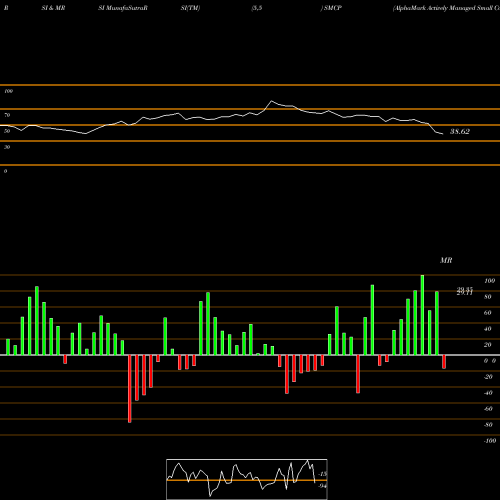This screenshot has width=500, height=500.
Task: Click the longest red MR bar
Action: coord(130,389)
